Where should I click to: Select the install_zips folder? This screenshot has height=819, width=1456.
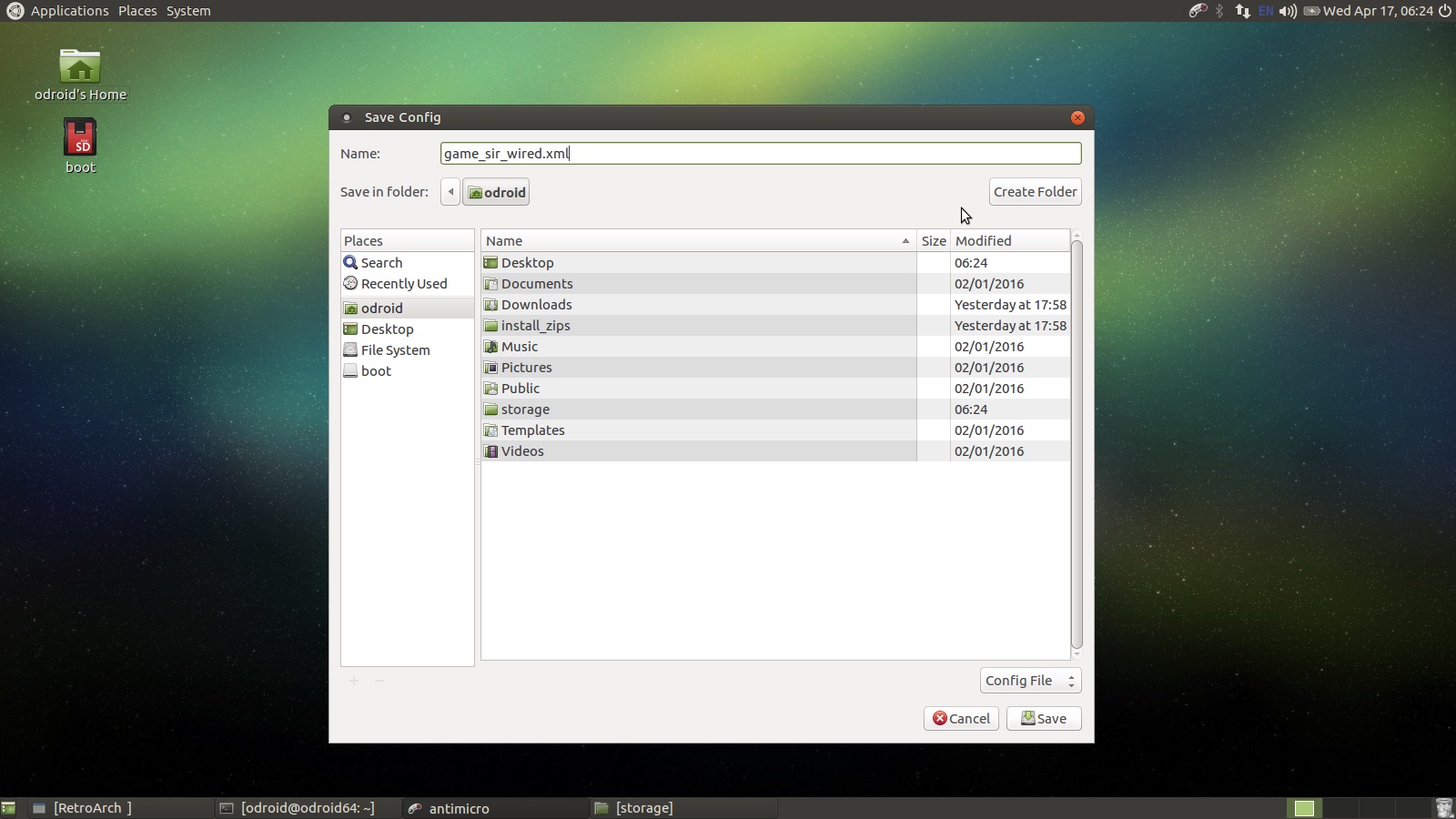[x=535, y=326]
